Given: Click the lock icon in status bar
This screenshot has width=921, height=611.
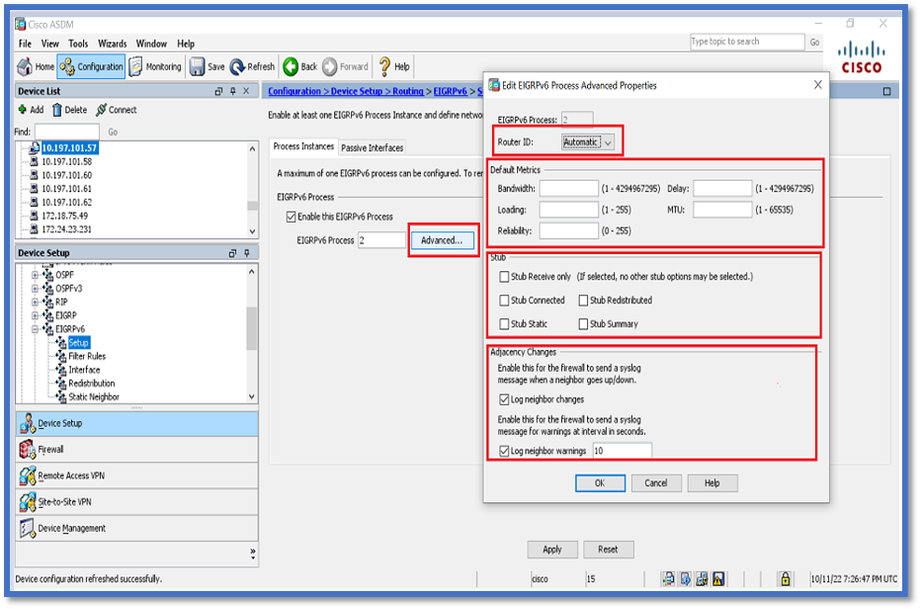Looking at the screenshot, I should coord(785,579).
